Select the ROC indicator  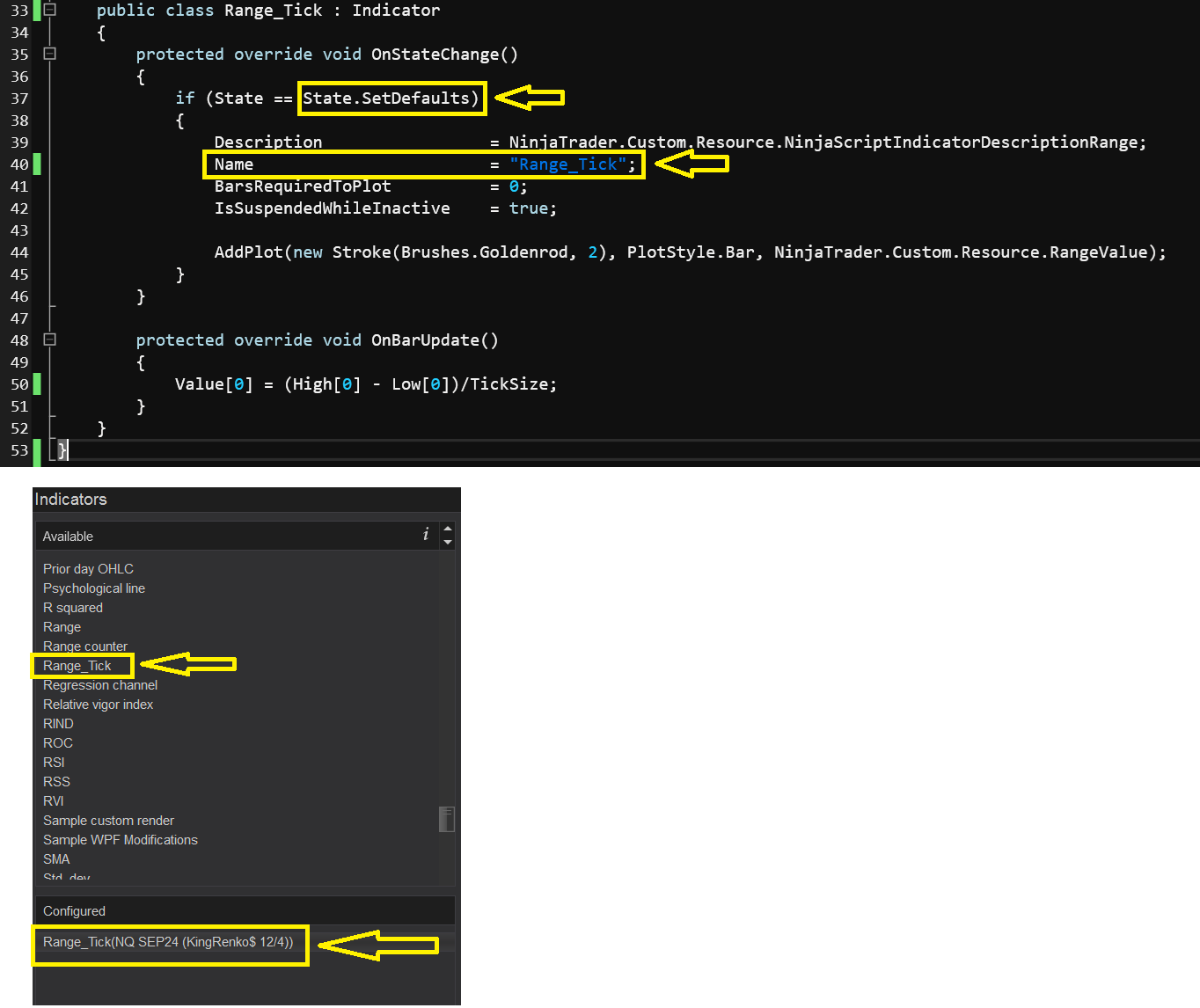coord(58,743)
